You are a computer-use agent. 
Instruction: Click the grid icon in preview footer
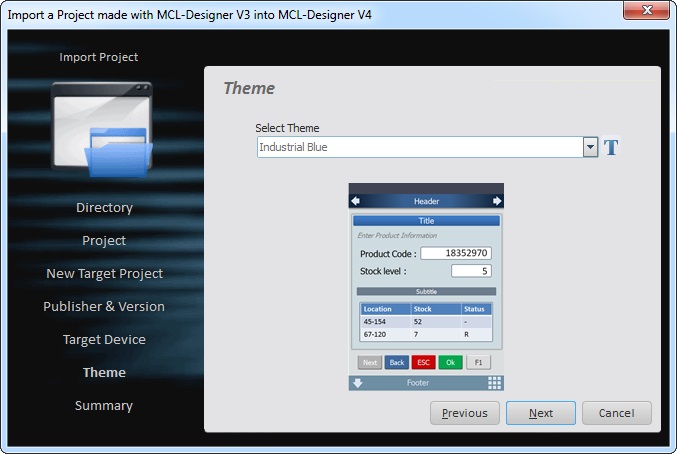click(x=495, y=383)
